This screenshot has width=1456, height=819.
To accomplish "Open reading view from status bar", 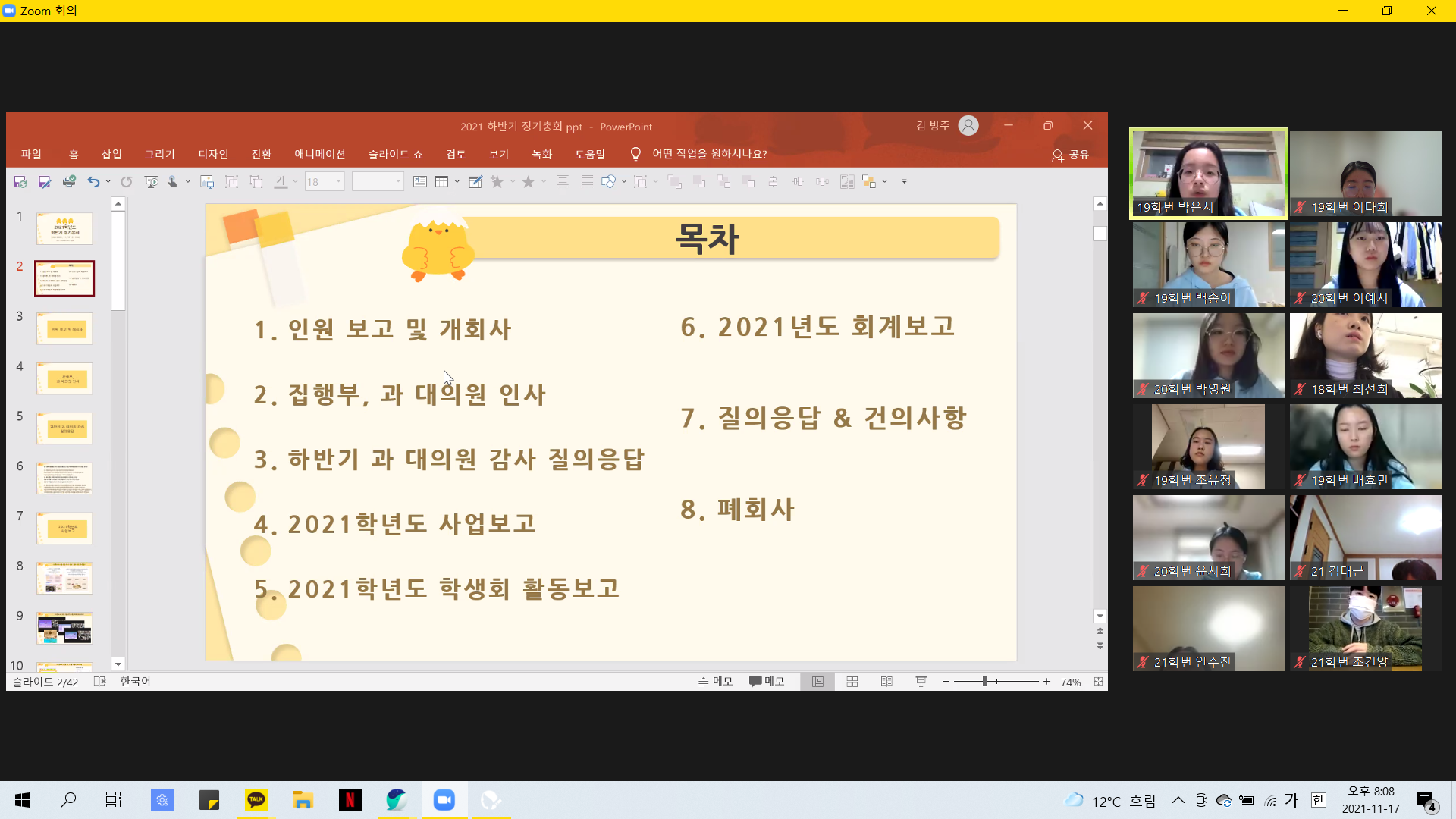I will click(x=886, y=682).
